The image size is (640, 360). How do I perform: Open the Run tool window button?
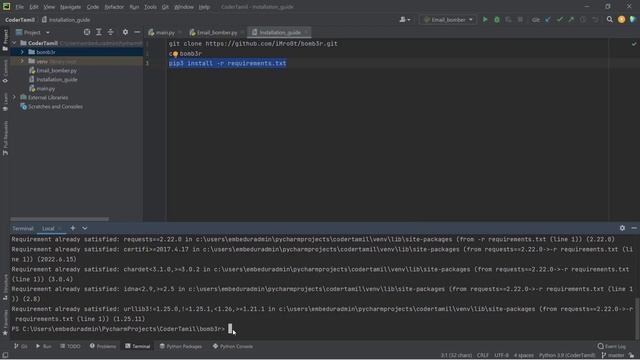click(44, 346)
